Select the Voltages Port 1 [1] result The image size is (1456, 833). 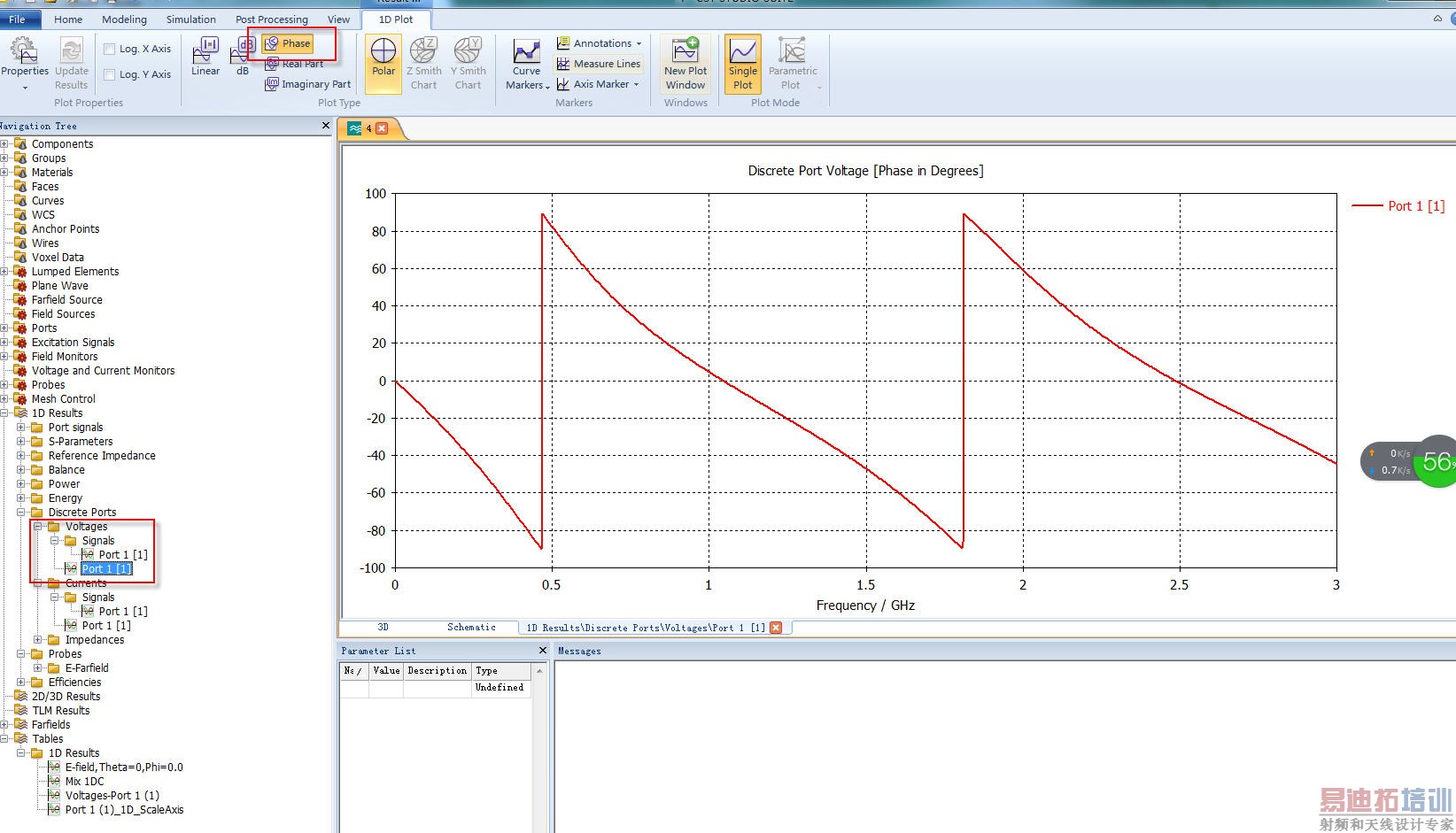coord(106,569)
